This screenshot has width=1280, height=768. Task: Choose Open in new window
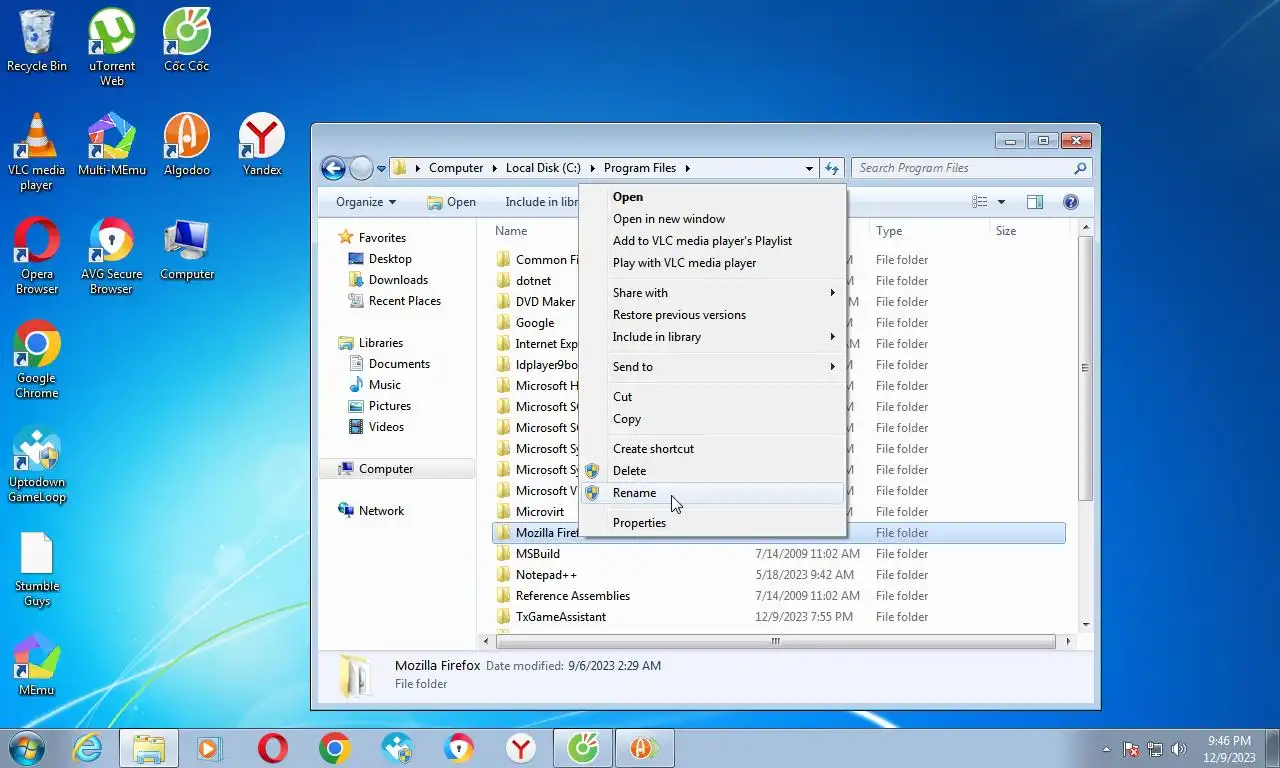(x=713, y=219)
